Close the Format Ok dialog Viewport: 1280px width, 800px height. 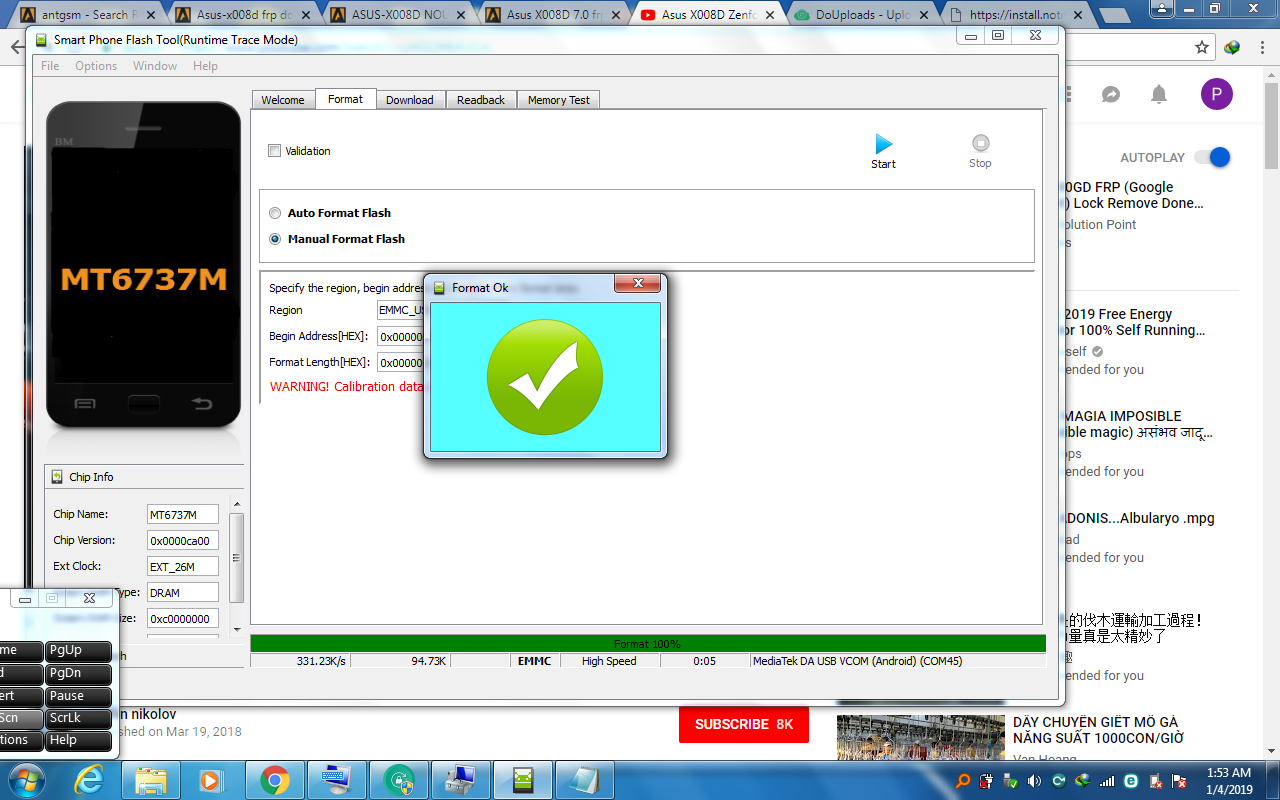pyautogui.click(x=637, y=284)
